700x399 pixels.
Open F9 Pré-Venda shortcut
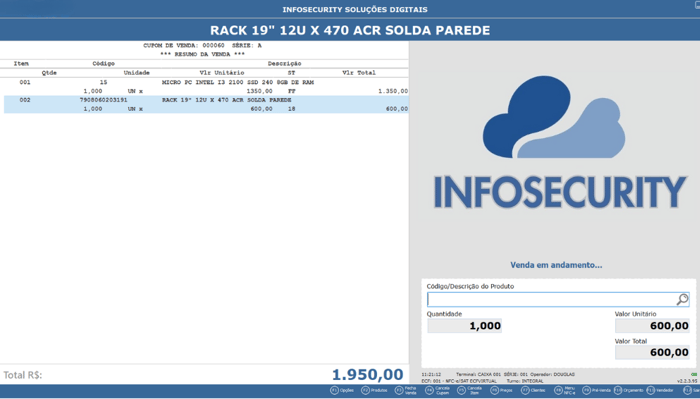point(596,391)
